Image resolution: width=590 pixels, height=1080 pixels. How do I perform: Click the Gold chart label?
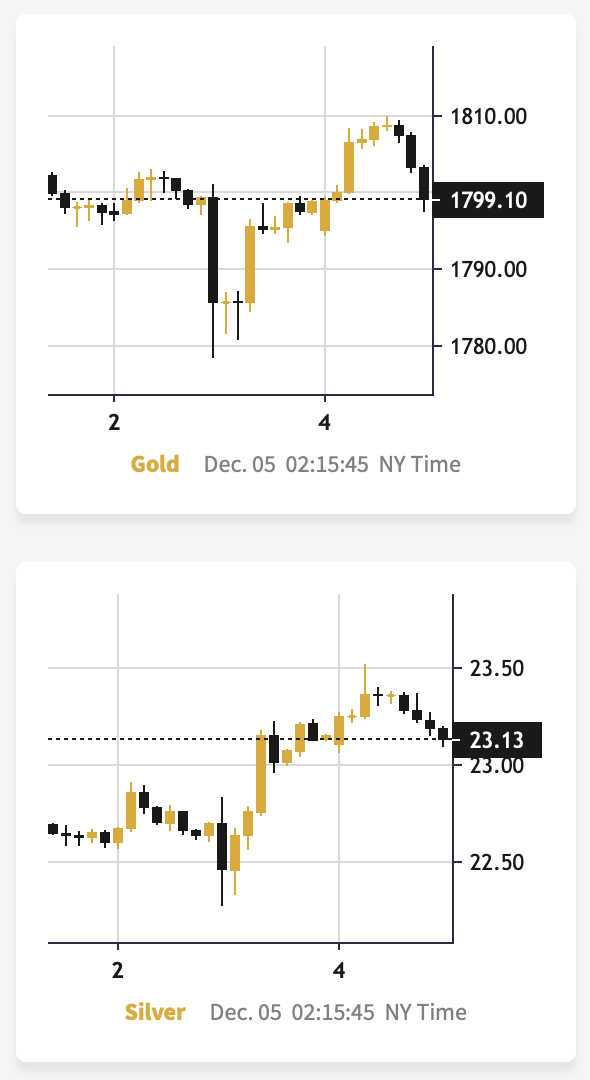[x=155, y=464]
